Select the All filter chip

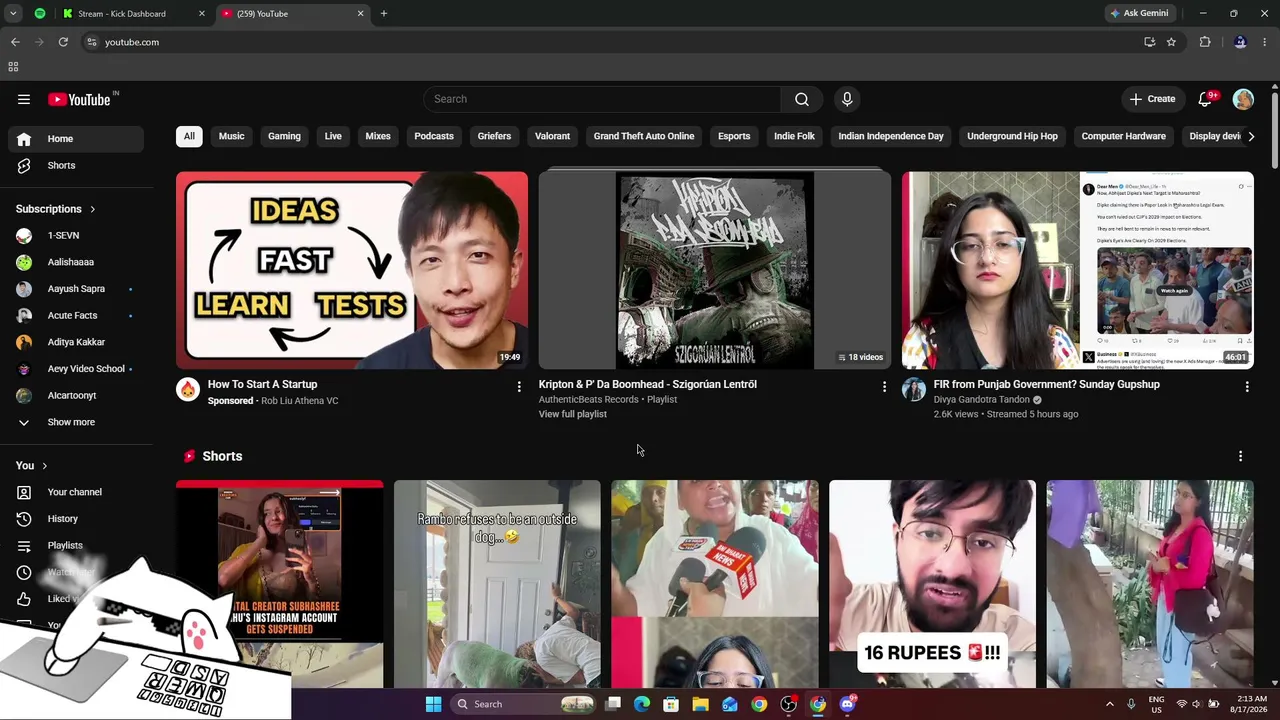tap(189, 136)
